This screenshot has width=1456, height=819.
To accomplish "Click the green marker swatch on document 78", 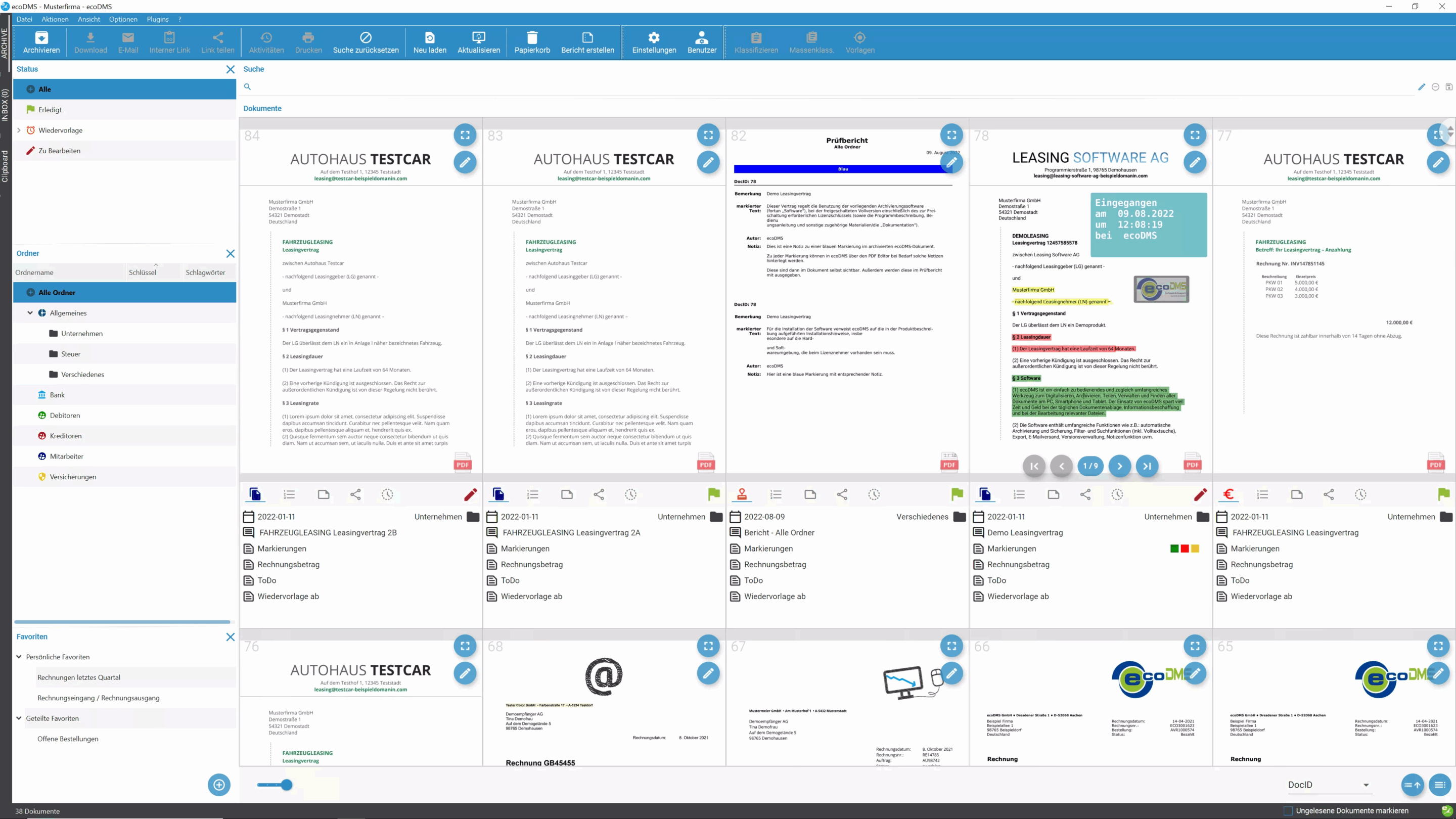I will (x=1174, y=548).
